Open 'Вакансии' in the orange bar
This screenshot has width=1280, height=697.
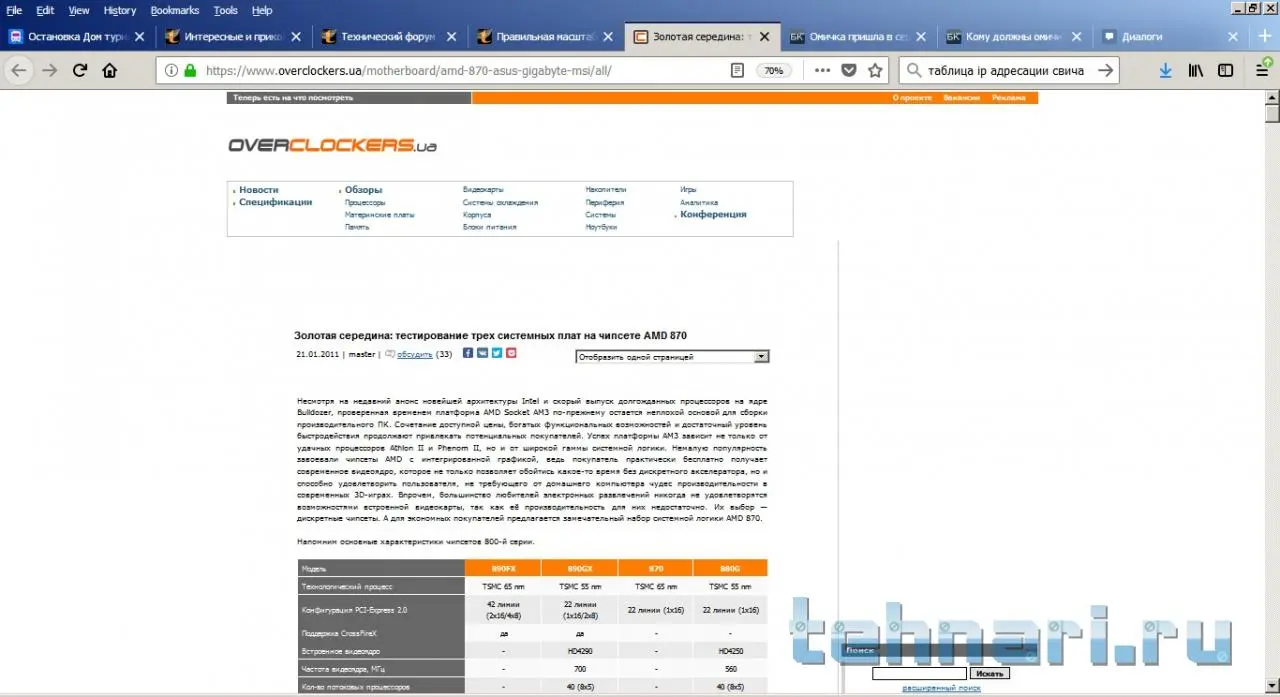point(961,98)
